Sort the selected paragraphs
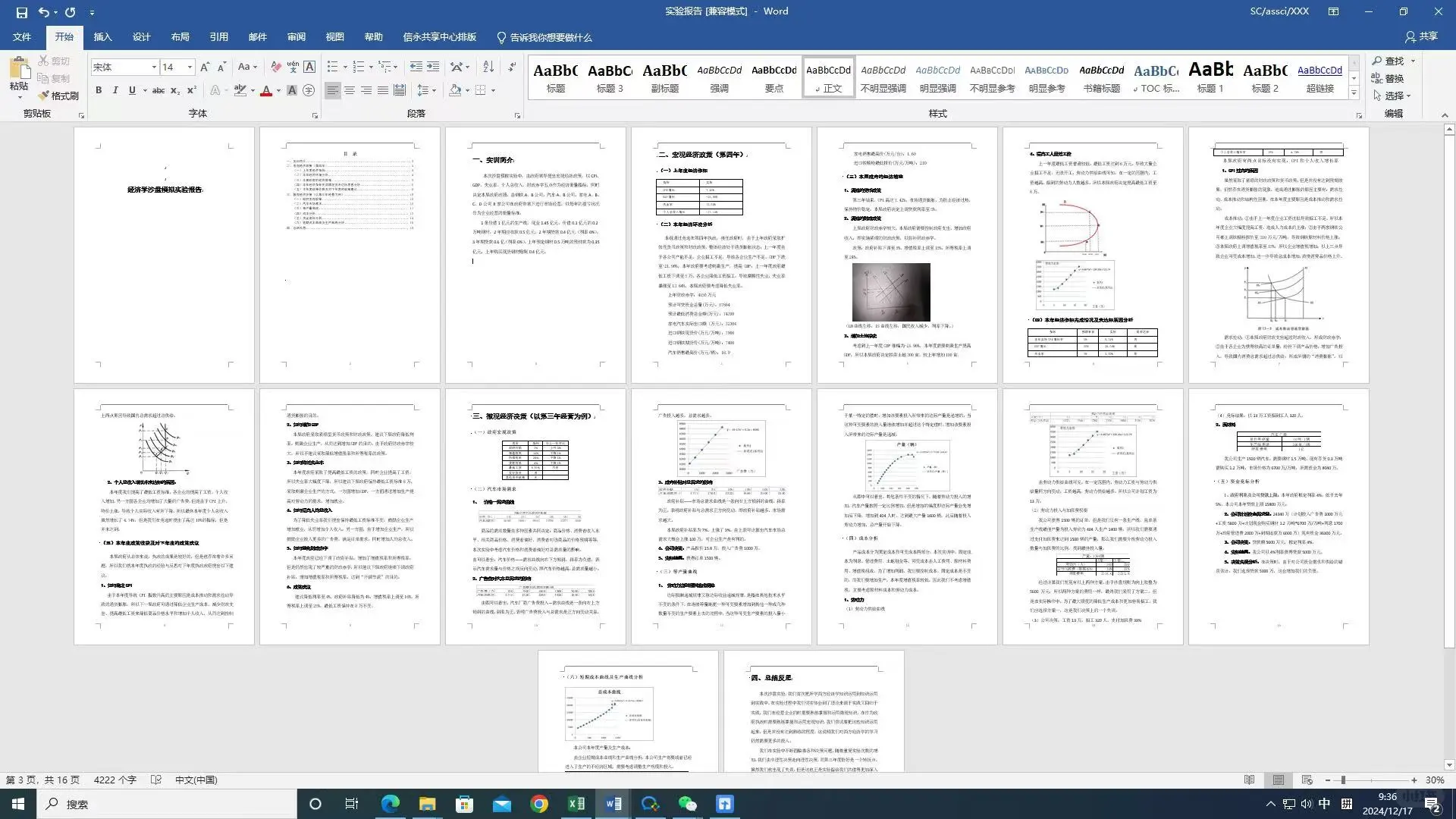 [488, 67]
